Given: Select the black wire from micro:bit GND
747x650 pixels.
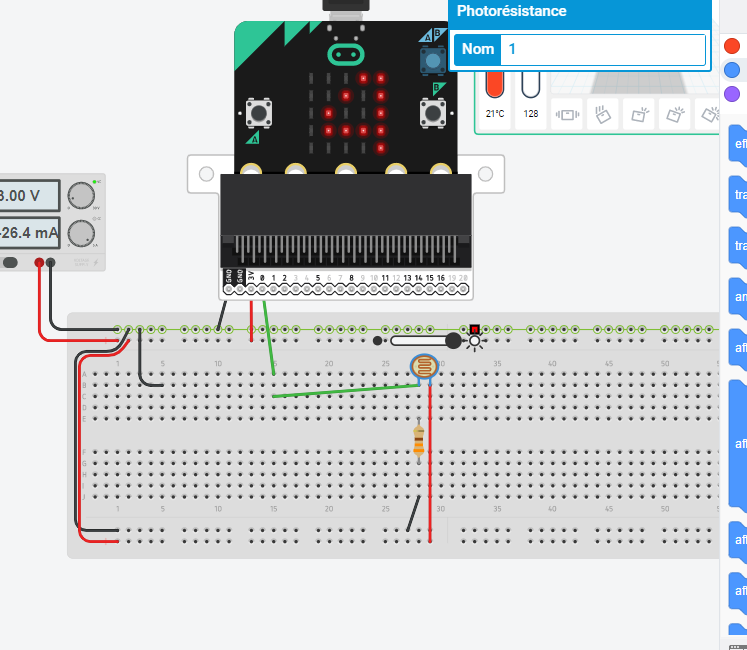Looking at the screenshot, I should (x=222, y=315).
